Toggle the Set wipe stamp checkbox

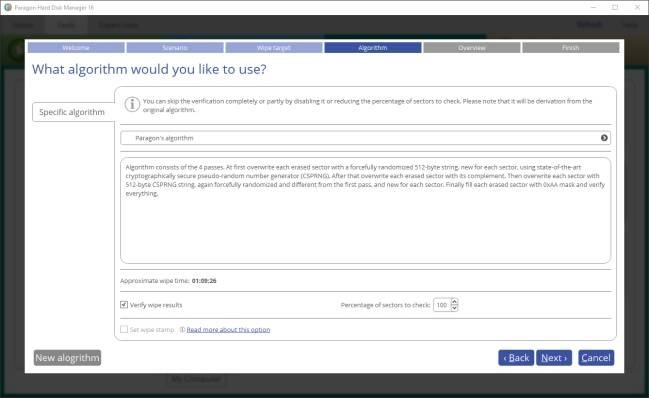(124, 329)
